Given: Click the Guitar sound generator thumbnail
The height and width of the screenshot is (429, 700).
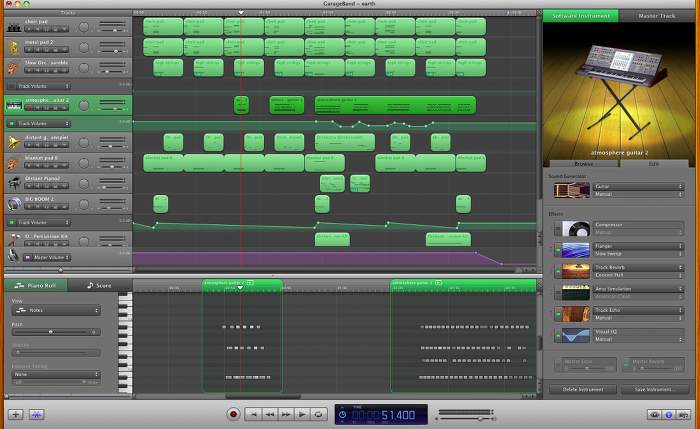Looking at the screenshot, I should (x=572, y=190).
